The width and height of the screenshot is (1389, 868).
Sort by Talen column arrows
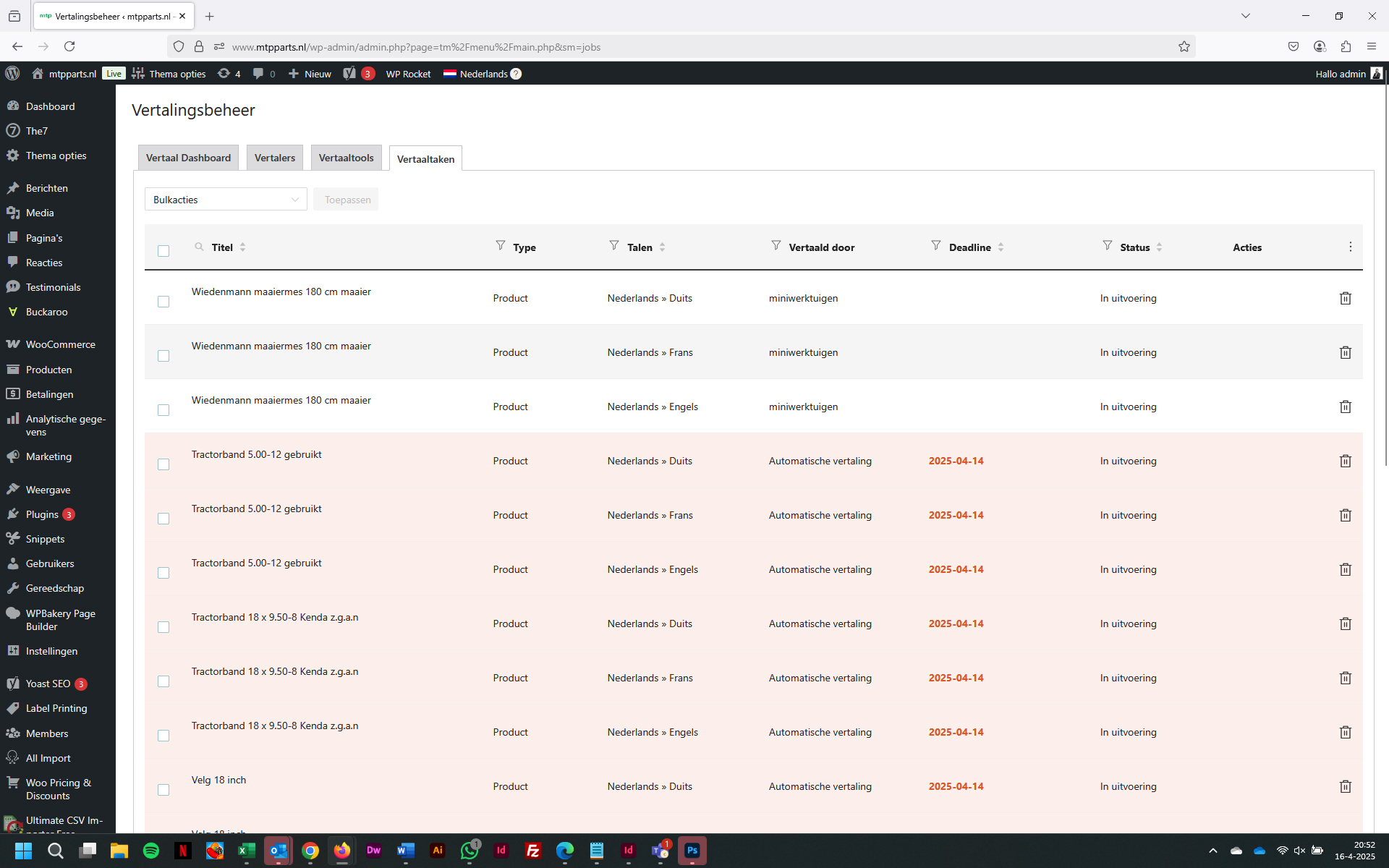pyautogui.click(x=662, y=247)
